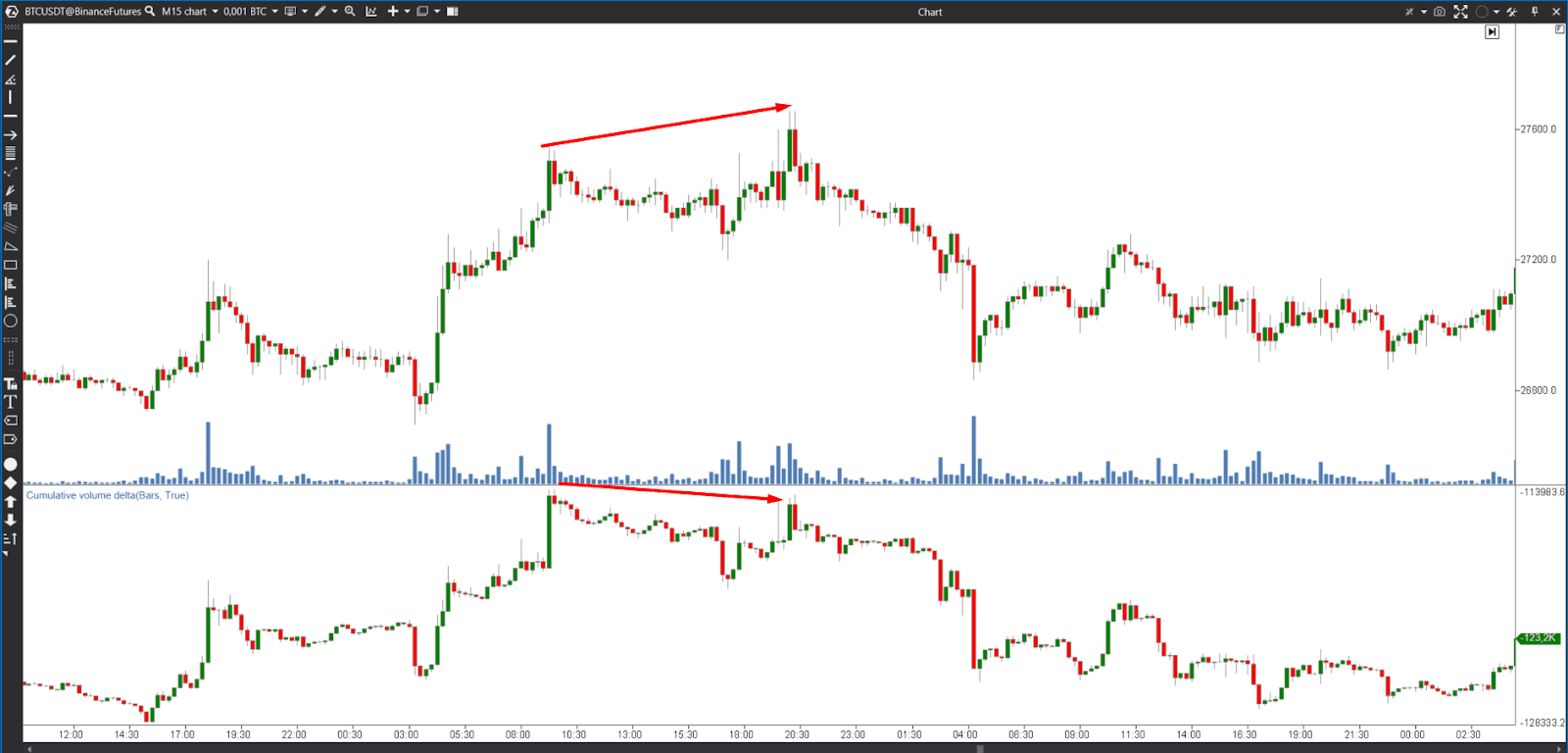Image resolution: width=1568 pixels, height=753 pixels.
Task: Expand the crosshair plus dropdown arrow
Action: point(407,12)
